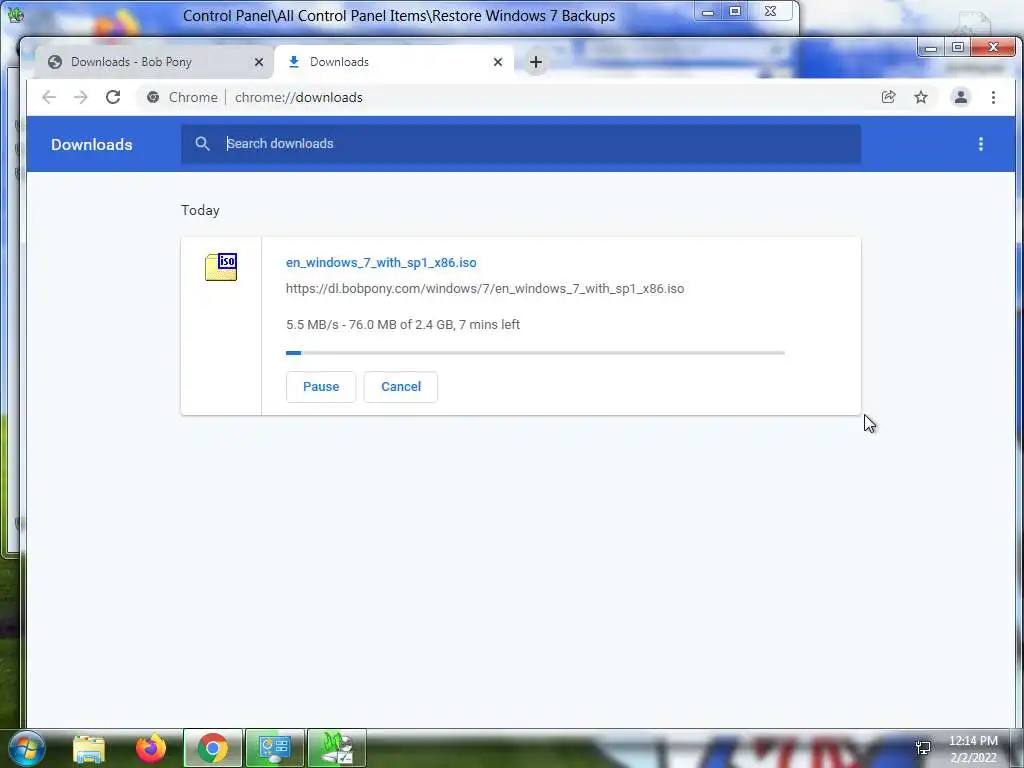This screenshot has height=768, width=1024.
Task: Open the Windows Start menu
Action: tap(26, 748)
